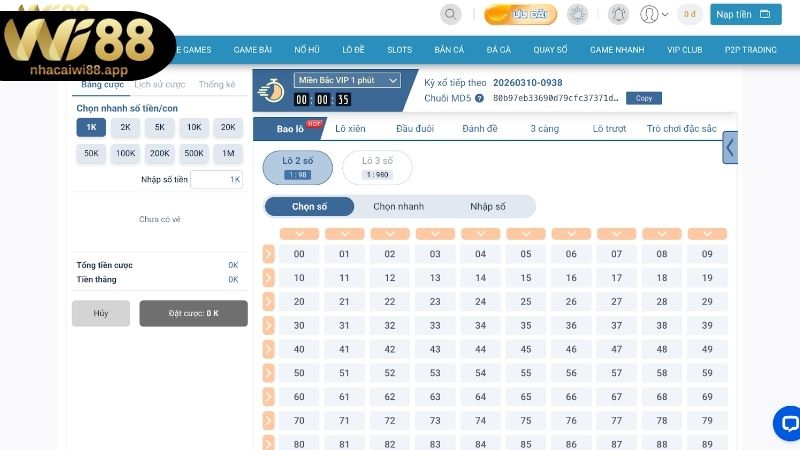Open the P2P TRADING menu
Screen dimensions: 800x450
(751, 49)
